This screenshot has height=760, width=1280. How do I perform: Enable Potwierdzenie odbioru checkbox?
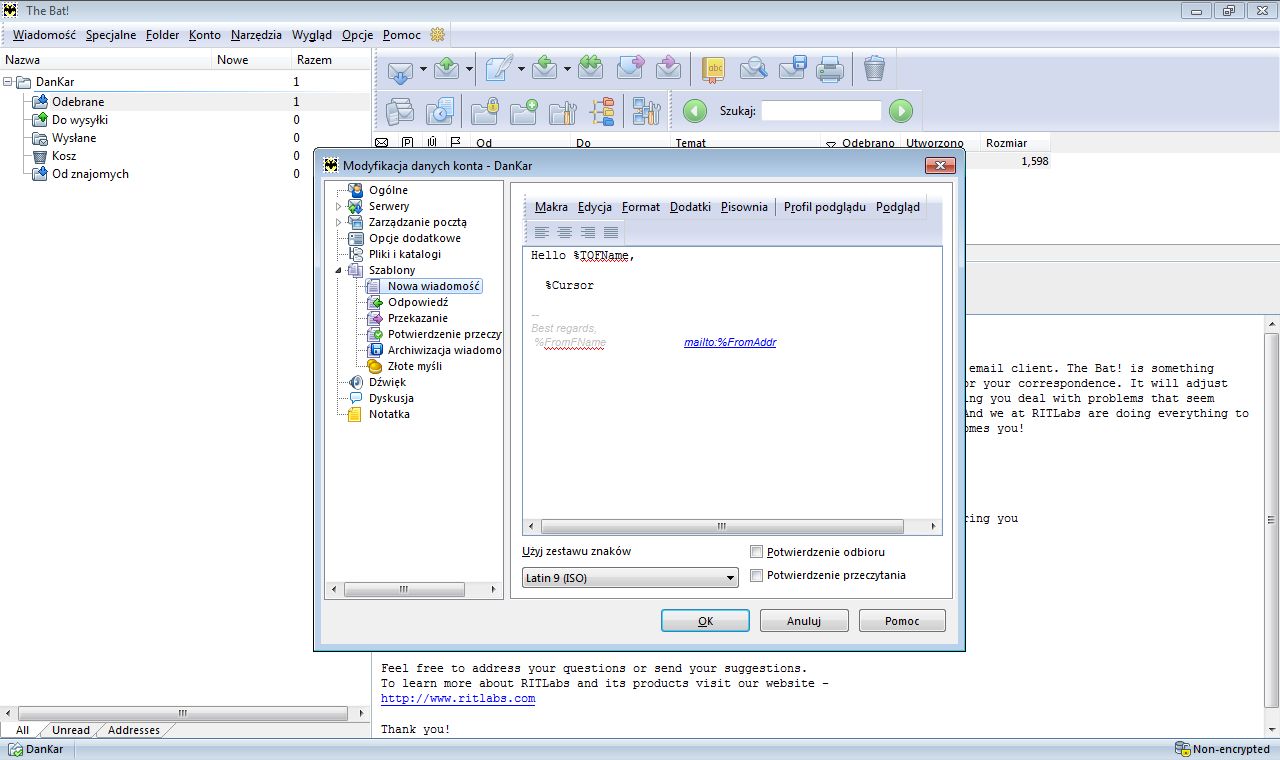[x=757, y=552]
